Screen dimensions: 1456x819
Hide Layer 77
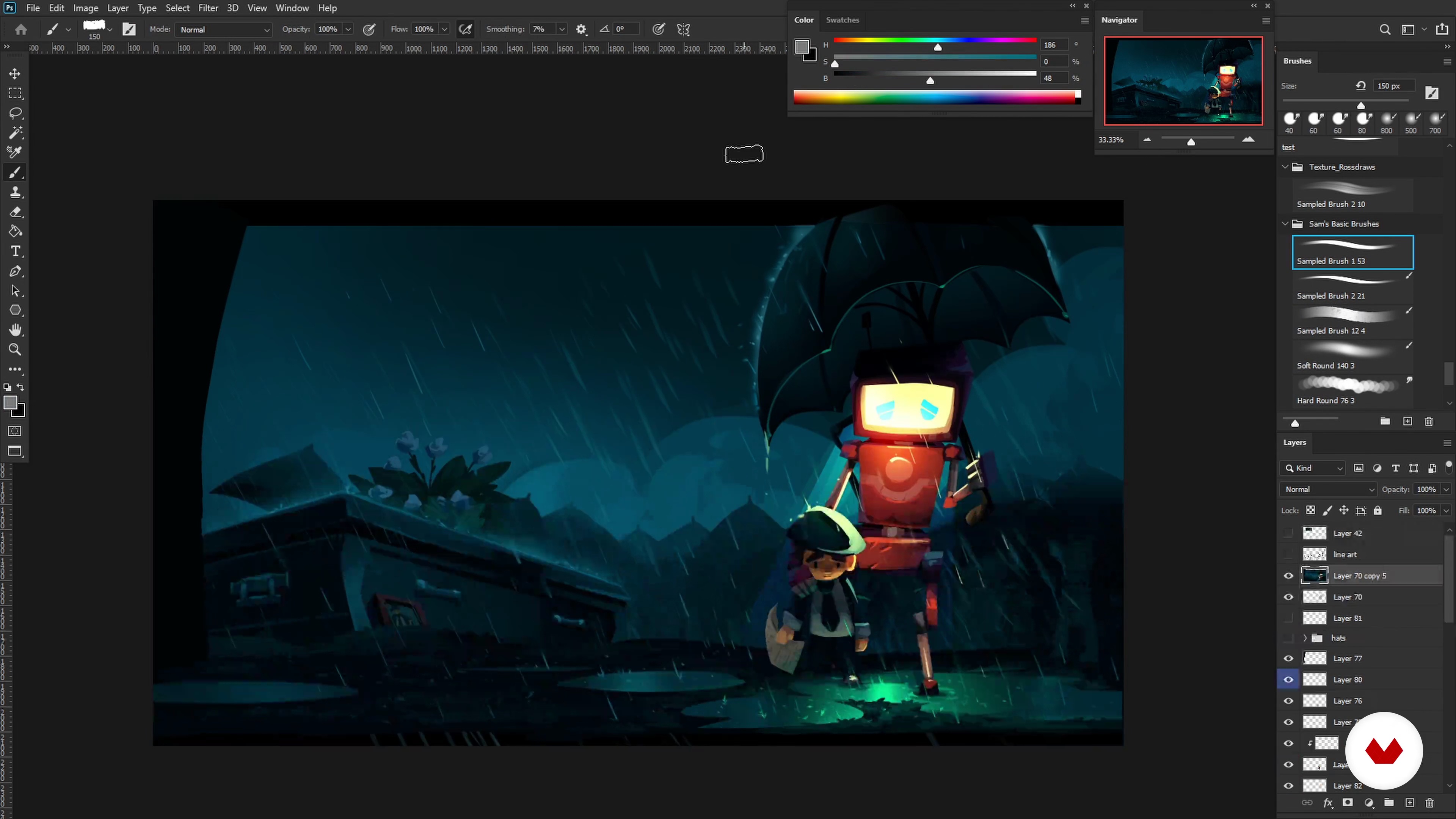click(1289, 659)
